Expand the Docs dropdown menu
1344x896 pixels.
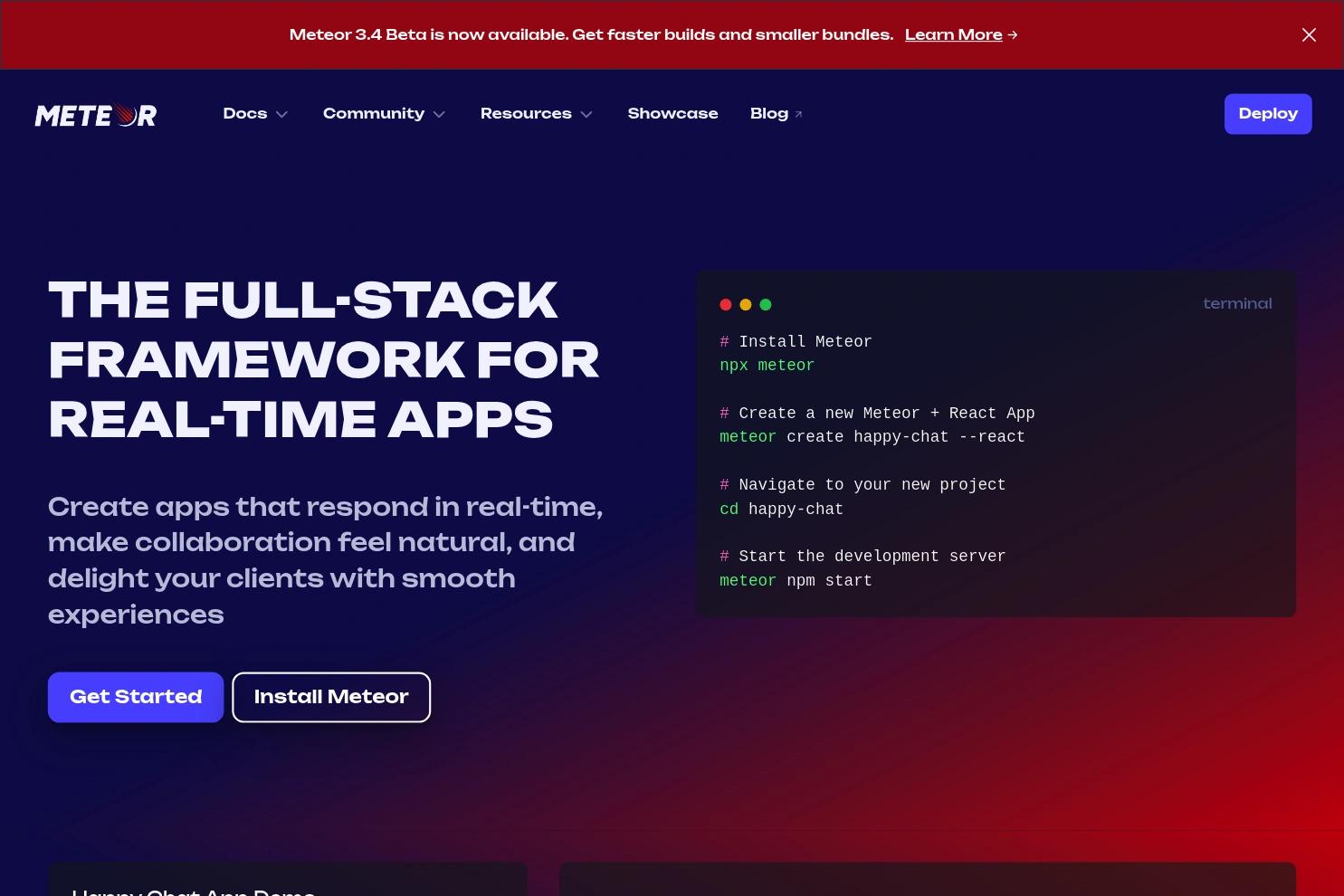tap(255, 114)
